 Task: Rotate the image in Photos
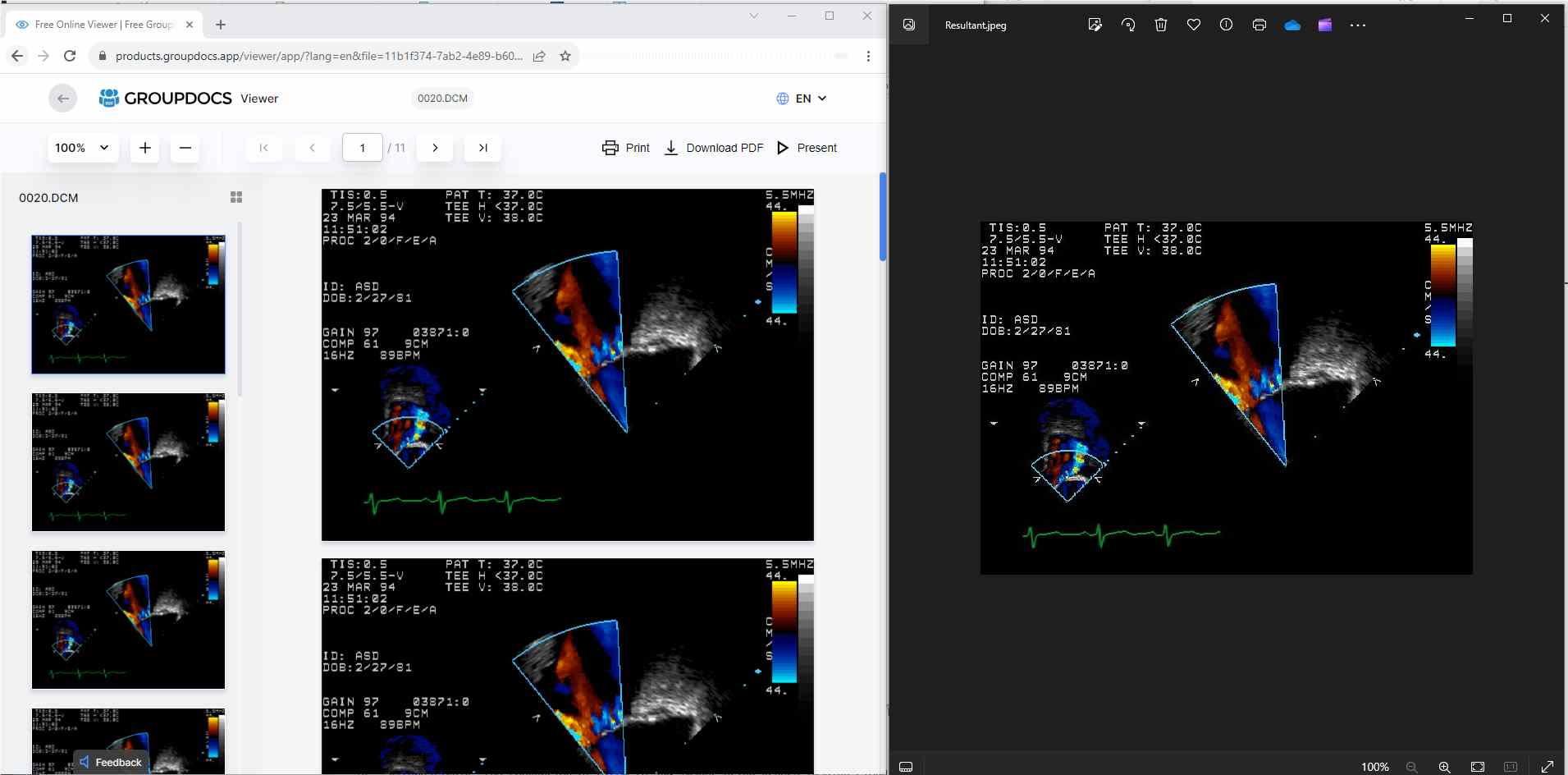[x=1128, y=25]
